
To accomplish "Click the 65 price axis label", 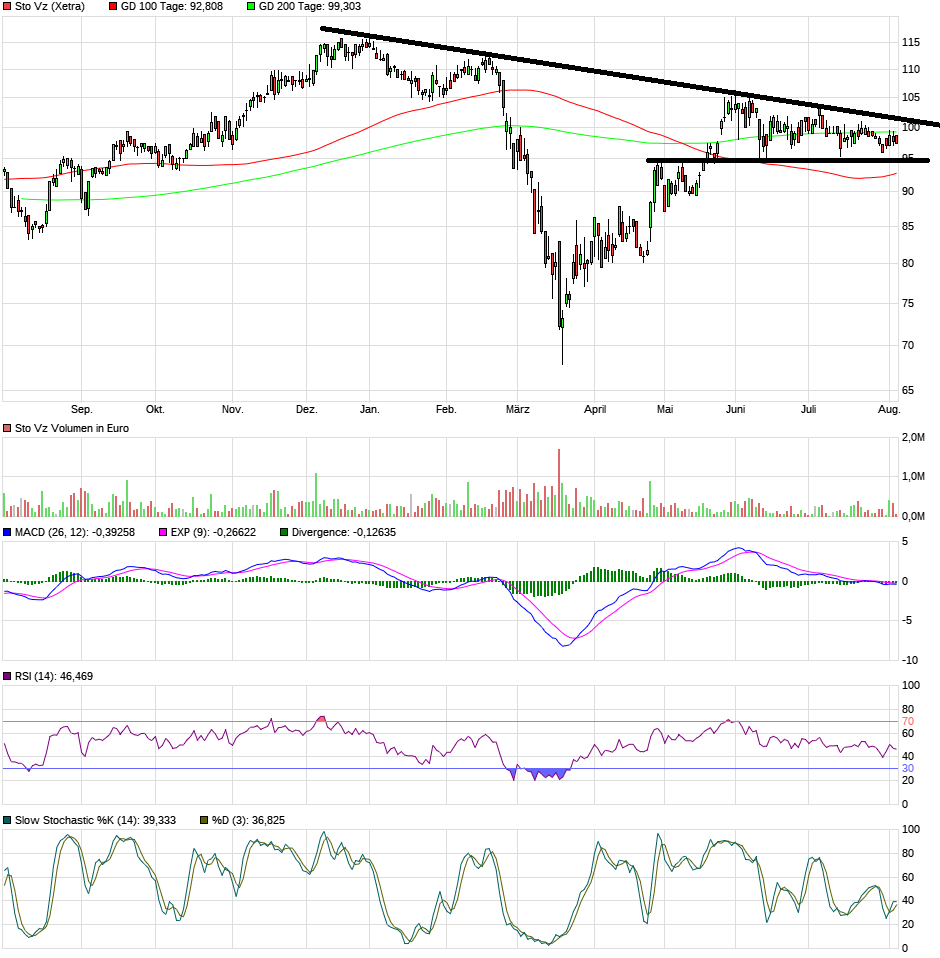I will (x=908, y=390).
